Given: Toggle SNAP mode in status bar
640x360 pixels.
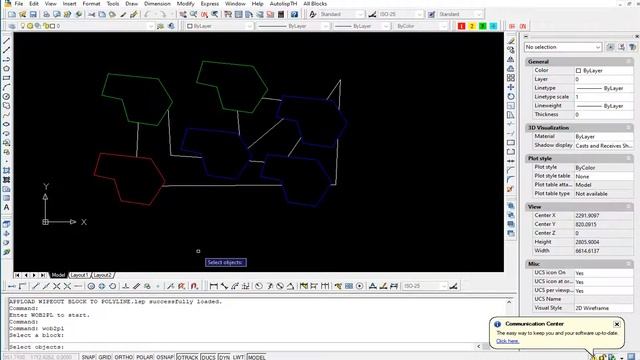Looking at the screenshot, I should tap(88, 357).
